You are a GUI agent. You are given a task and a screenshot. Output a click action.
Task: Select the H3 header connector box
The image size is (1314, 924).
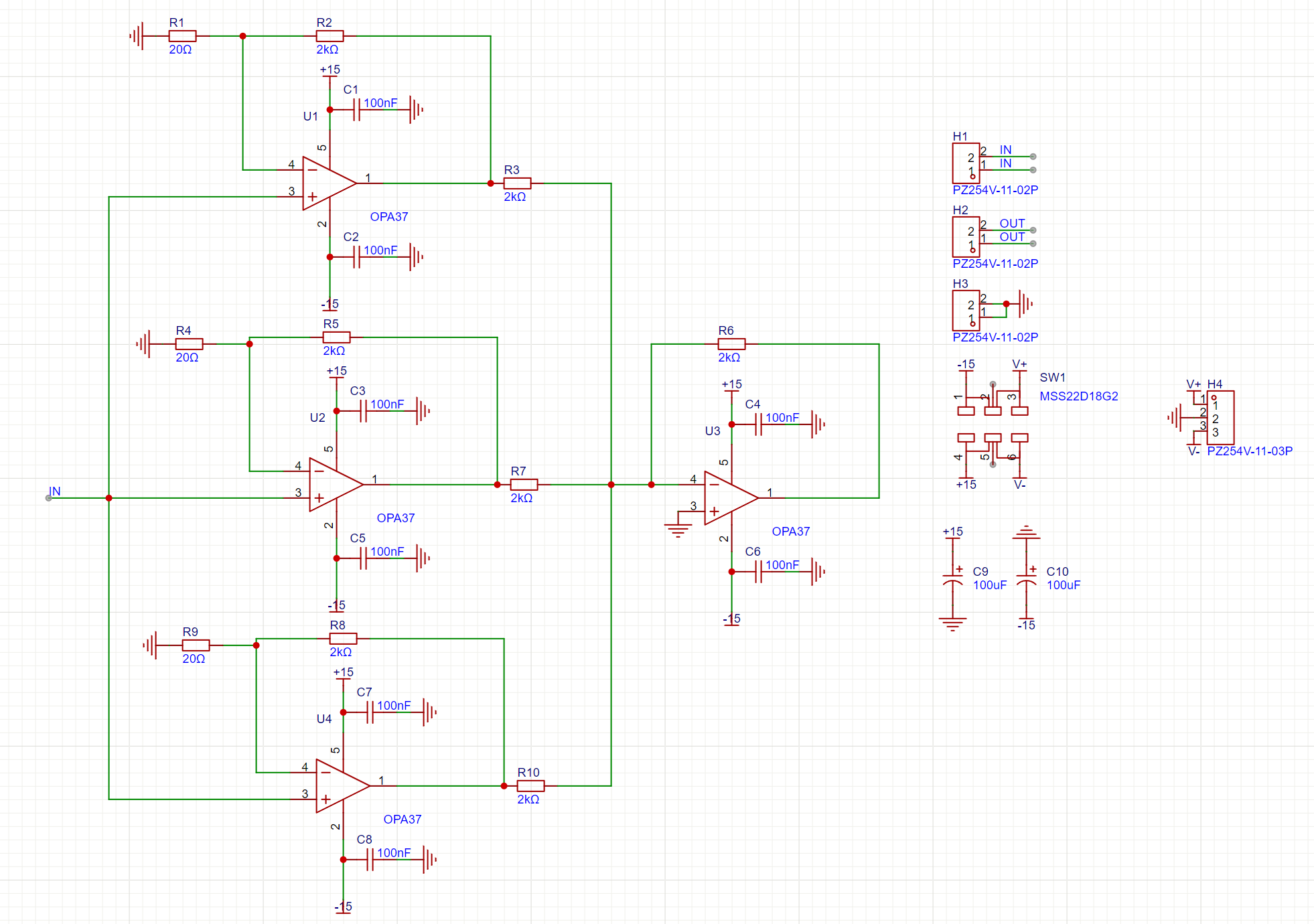click(x=966, y=311)
